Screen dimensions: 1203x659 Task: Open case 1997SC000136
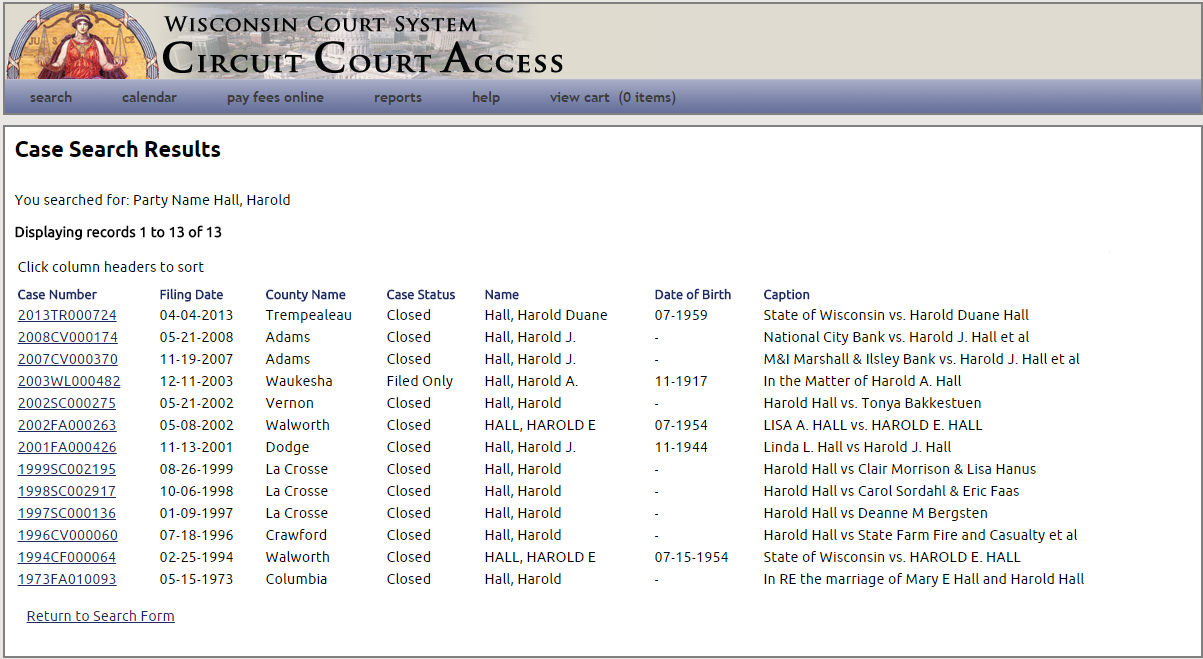(x=67, y=513)
